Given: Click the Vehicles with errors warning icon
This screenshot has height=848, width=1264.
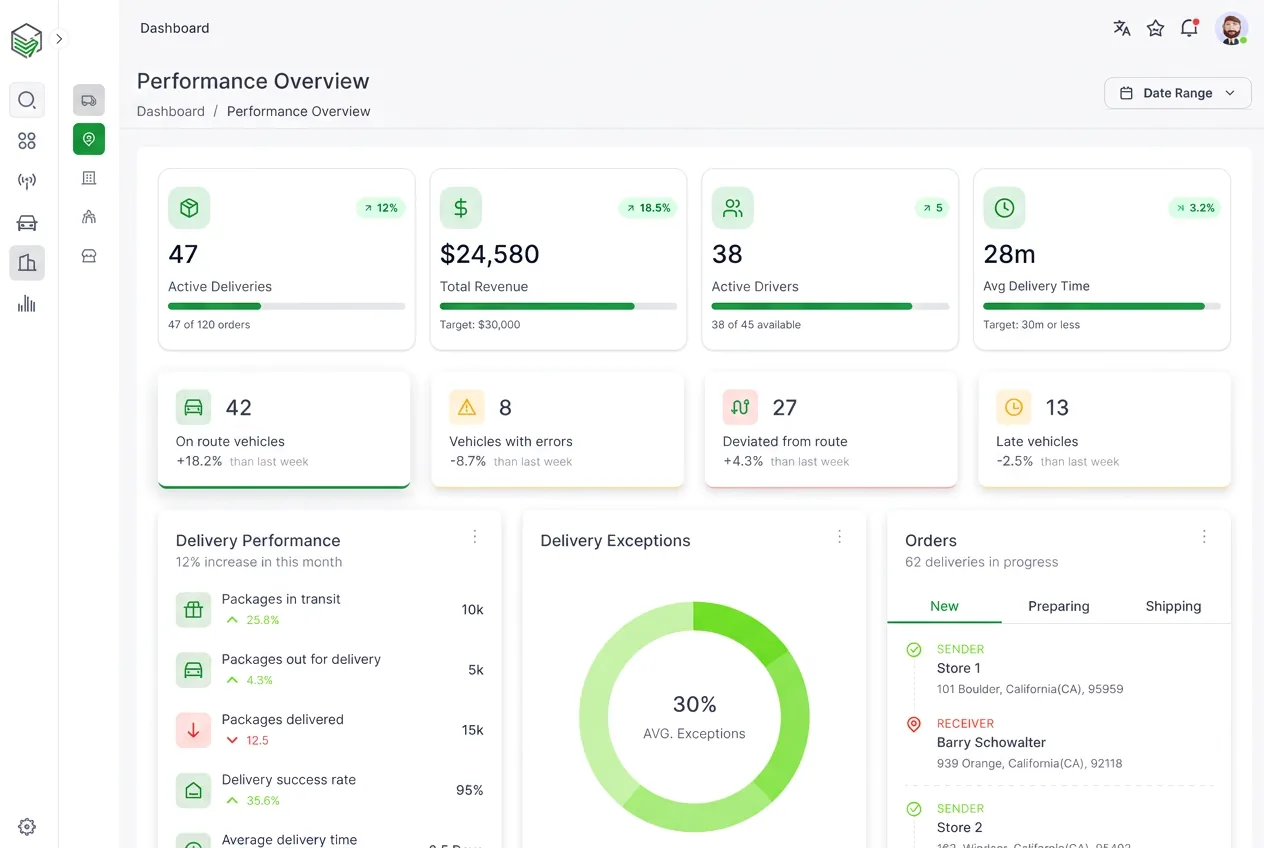Looking at the screenshot, I should [x=467, y=407].
